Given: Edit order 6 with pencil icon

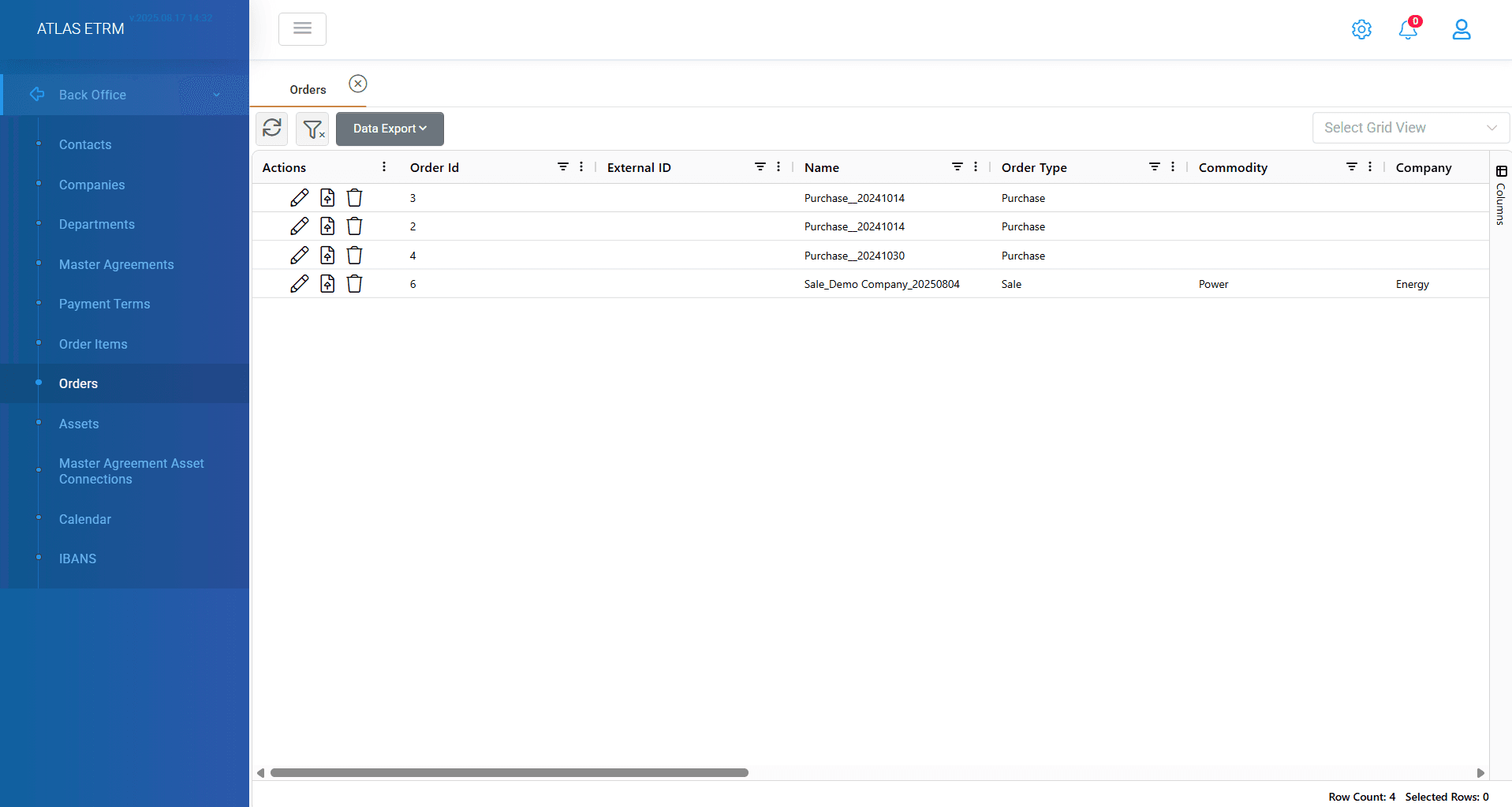Looking at the screenshot, I should [x=299, y=283].
